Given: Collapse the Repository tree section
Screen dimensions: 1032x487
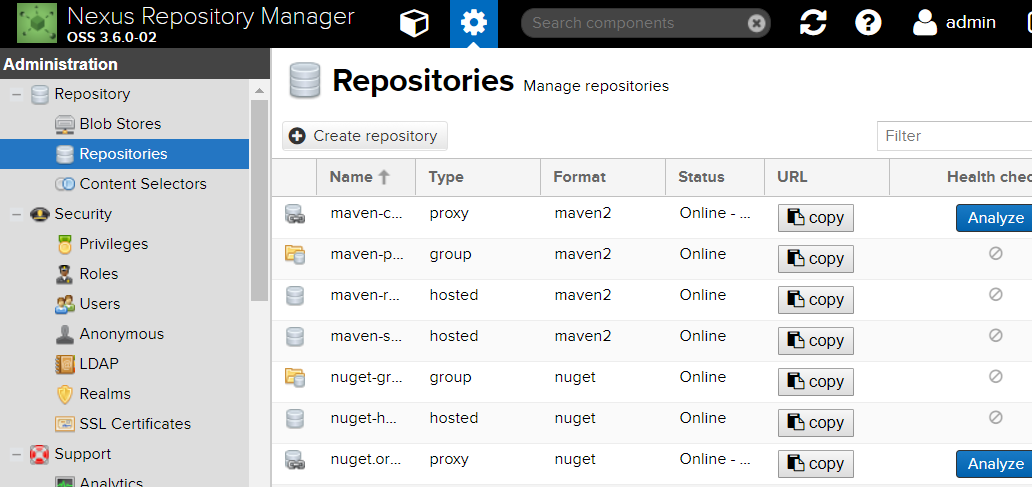Looking at the screenshot, I should (16, 94).
